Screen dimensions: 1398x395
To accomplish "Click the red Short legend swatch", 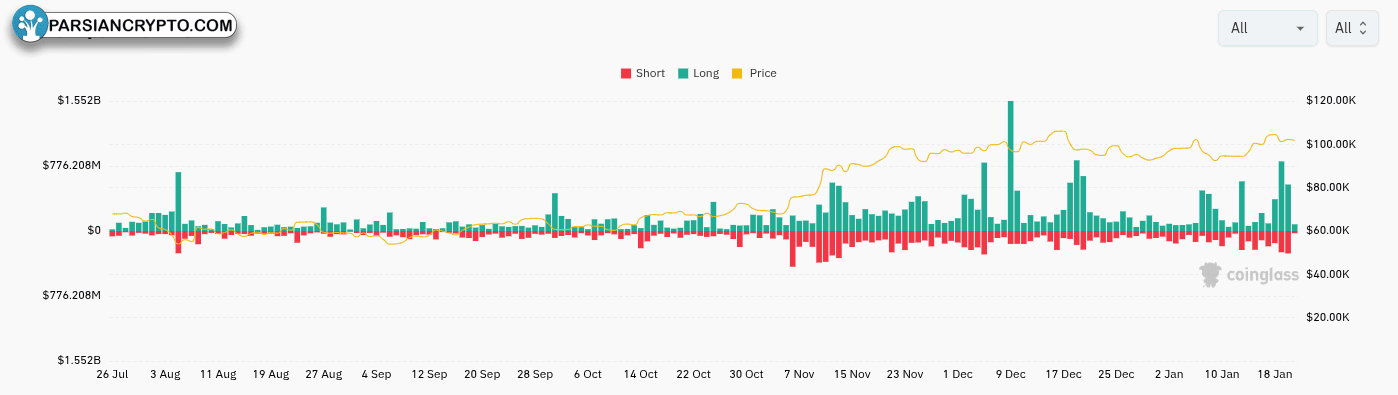I will coord(626,73).
